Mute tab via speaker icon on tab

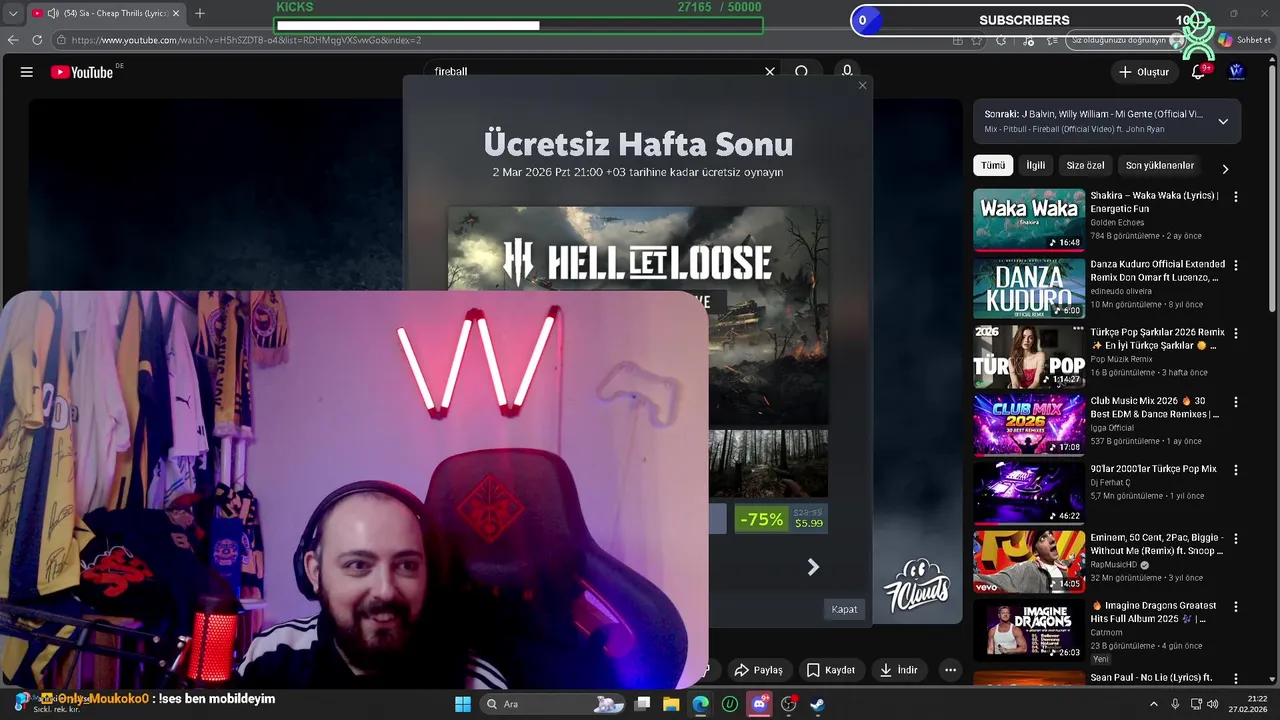[x=52, y=13]
